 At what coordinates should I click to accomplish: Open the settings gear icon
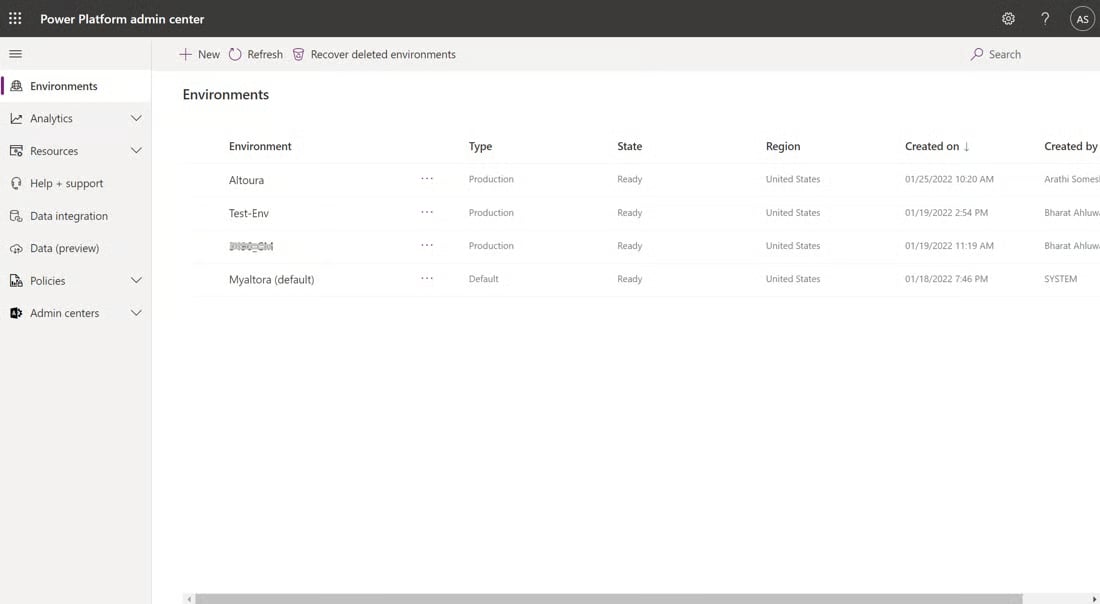(x=1008, y=19)
